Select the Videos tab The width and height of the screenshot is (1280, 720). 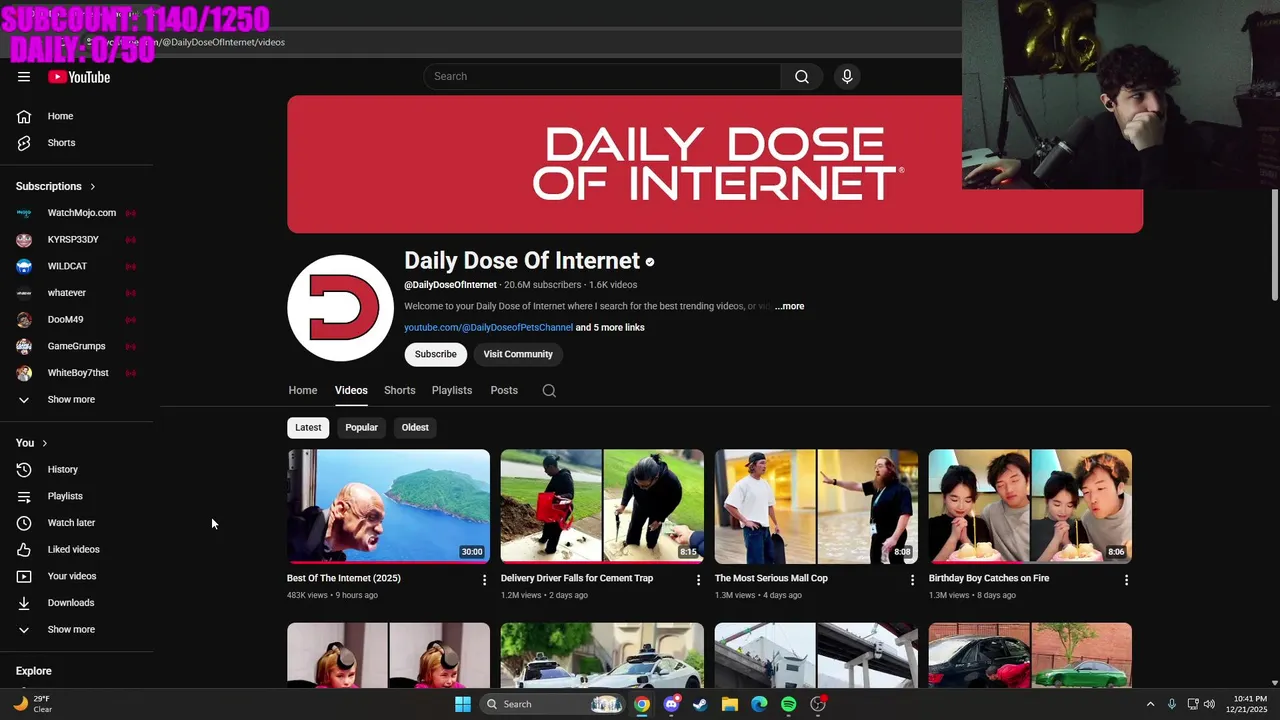click(x=351, y=391)
